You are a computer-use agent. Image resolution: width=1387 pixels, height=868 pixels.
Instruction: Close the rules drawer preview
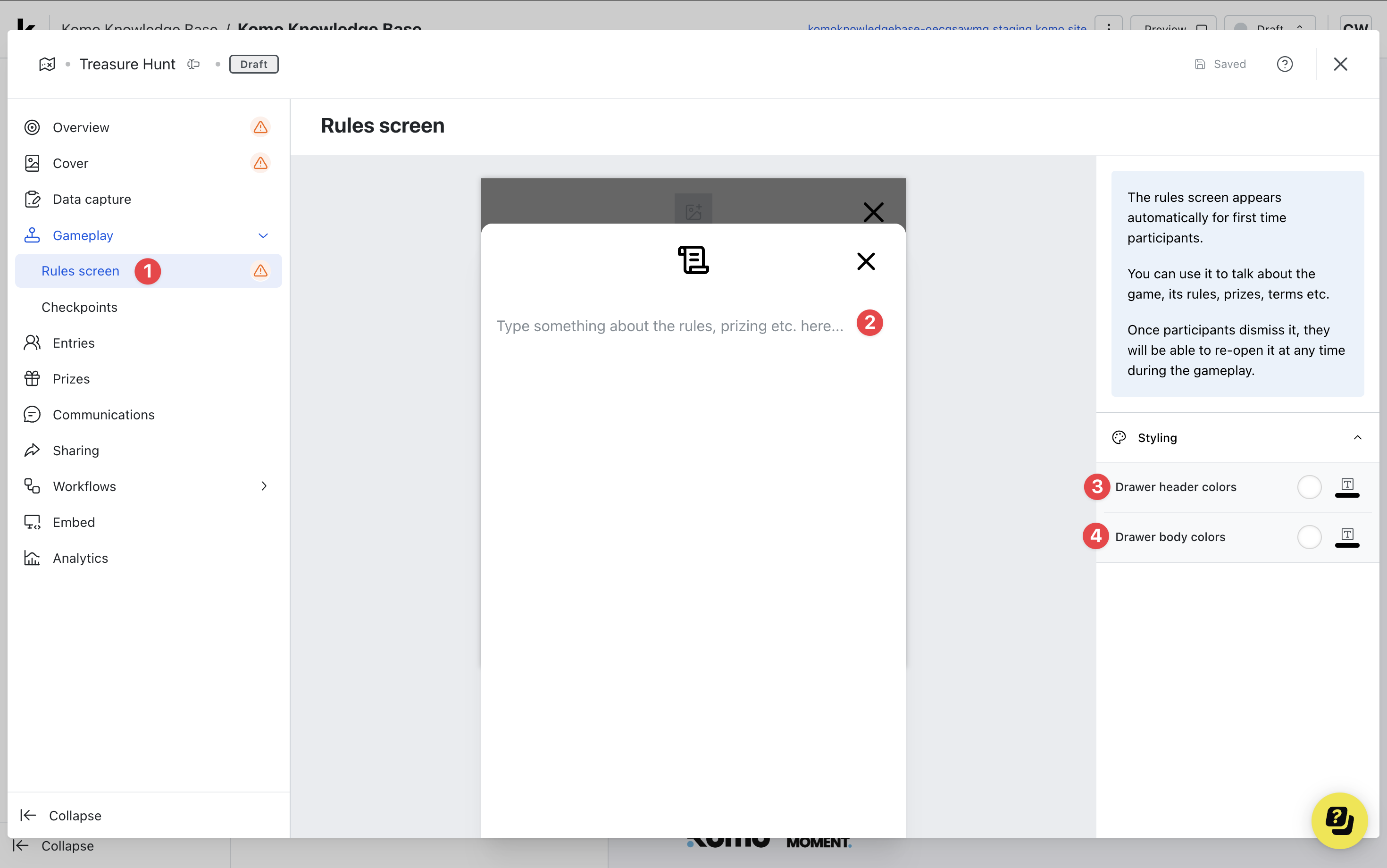866,261
